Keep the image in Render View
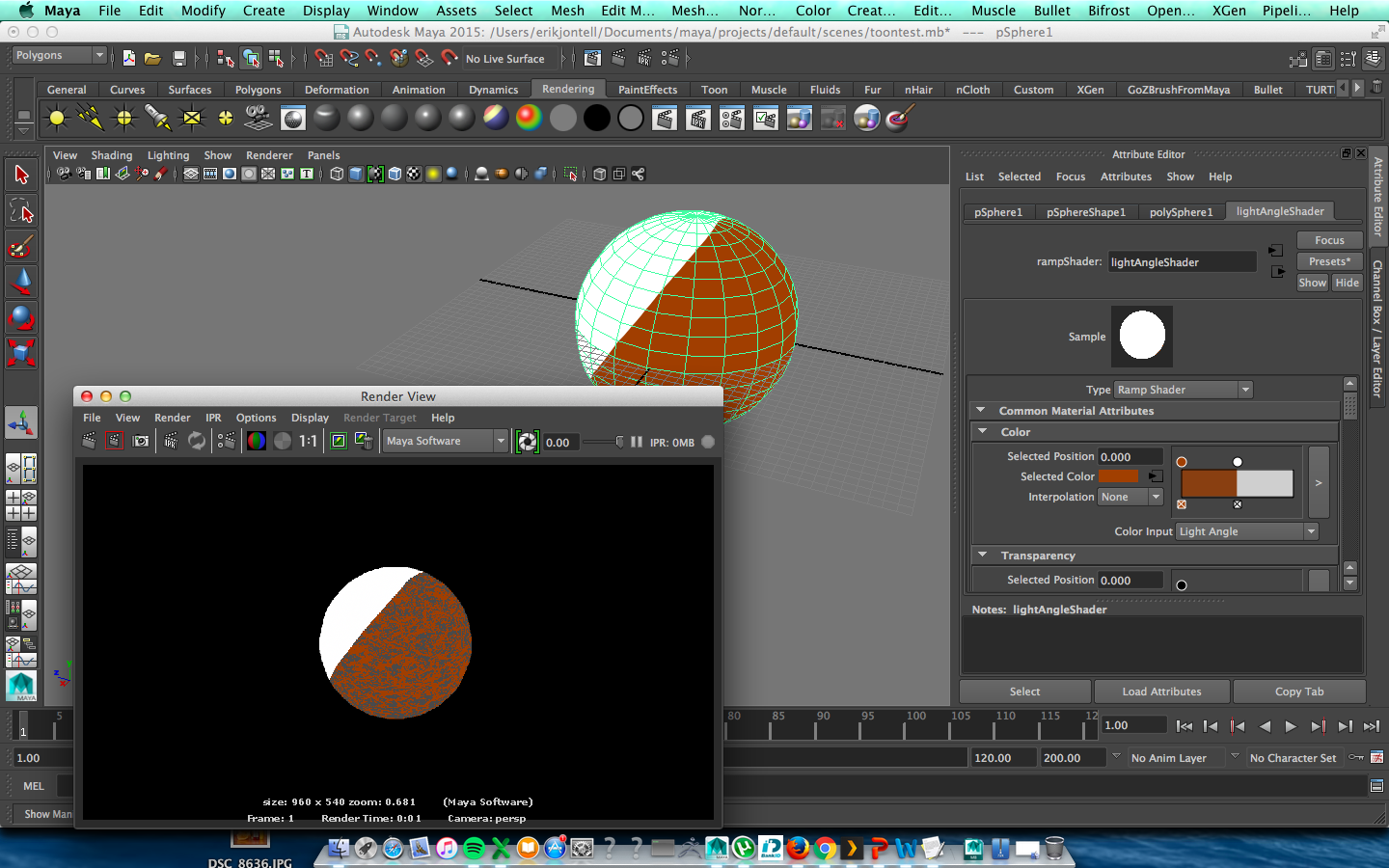 (x=339, y=441)
